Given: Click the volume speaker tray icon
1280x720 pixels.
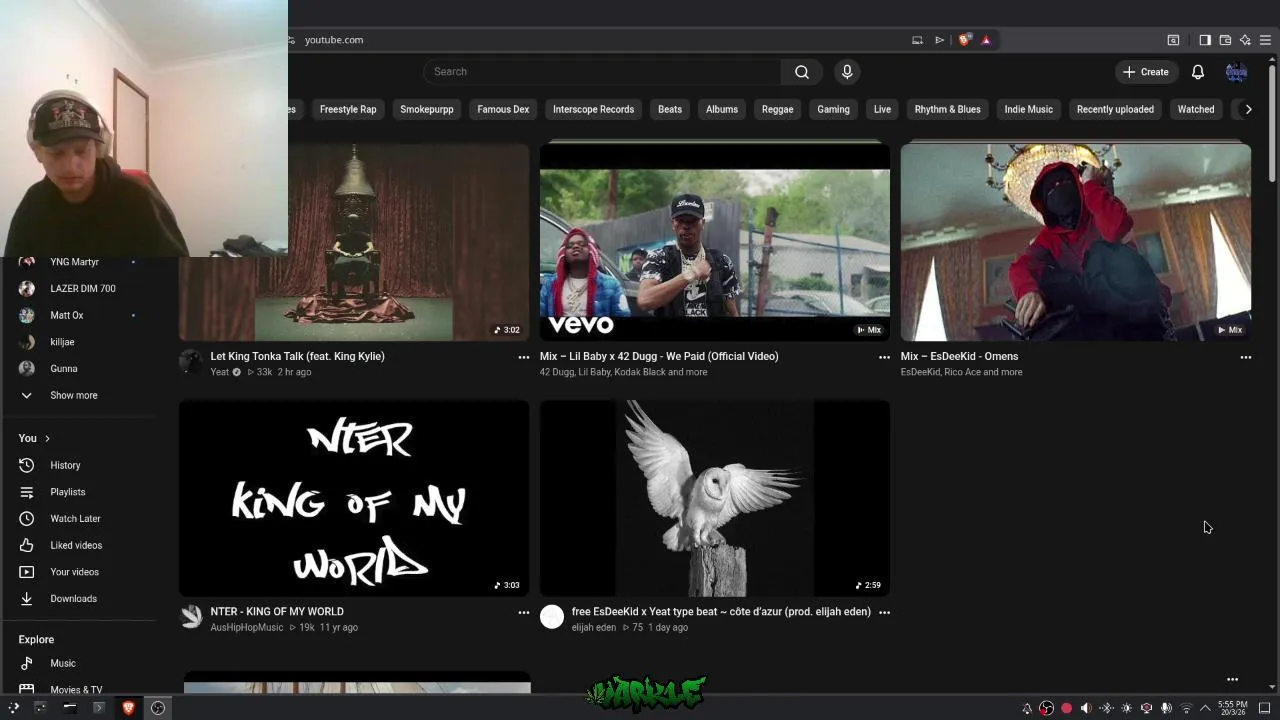Looking at the screenshot, I should tap(1086, 708).
